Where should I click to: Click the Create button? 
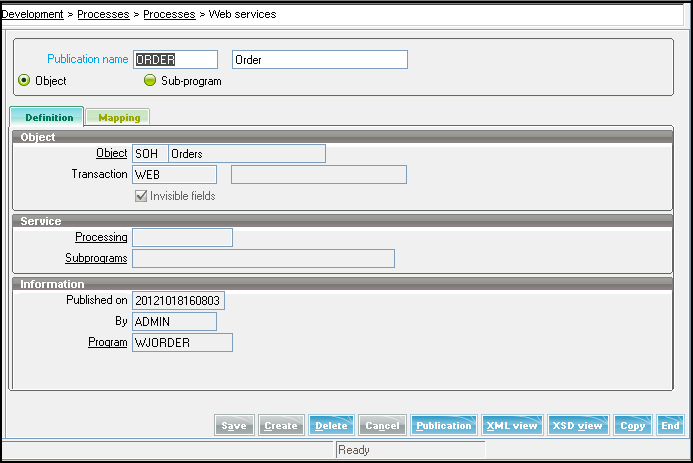[x=281, y=425]
